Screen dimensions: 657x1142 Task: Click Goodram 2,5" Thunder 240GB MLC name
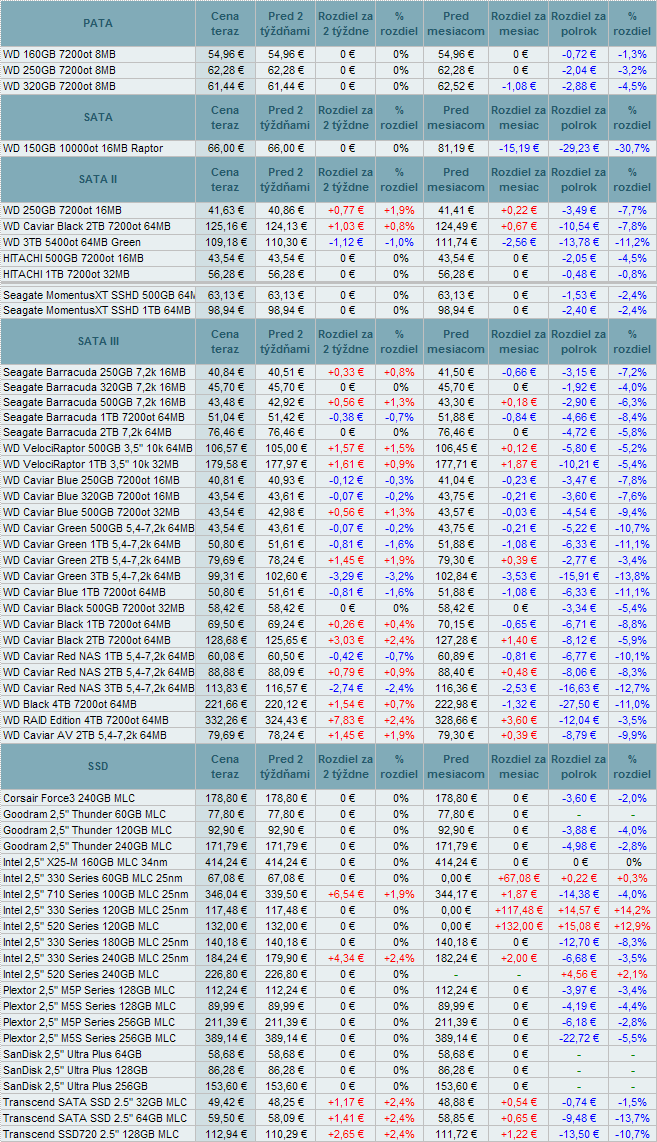87,846
